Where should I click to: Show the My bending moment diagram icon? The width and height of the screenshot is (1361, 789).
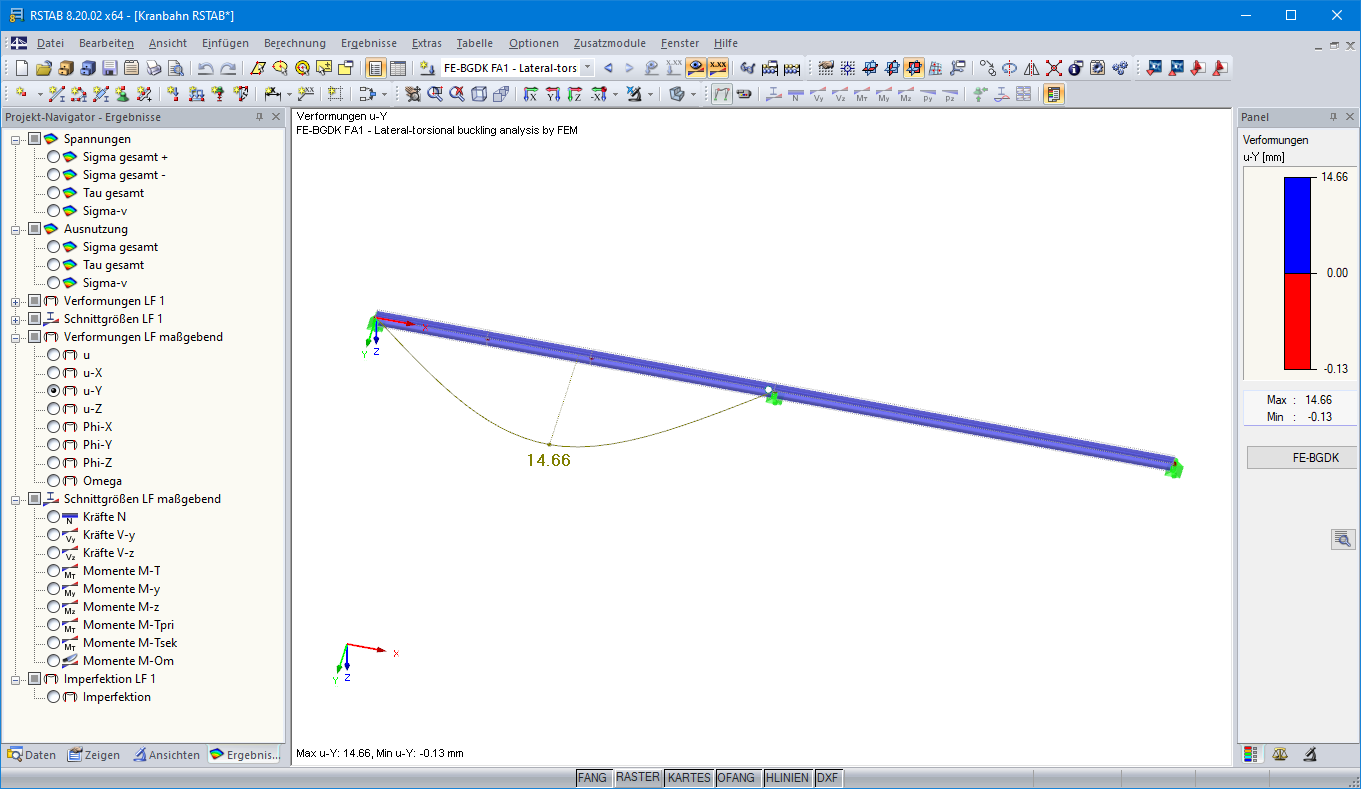(x=883, y=94)
